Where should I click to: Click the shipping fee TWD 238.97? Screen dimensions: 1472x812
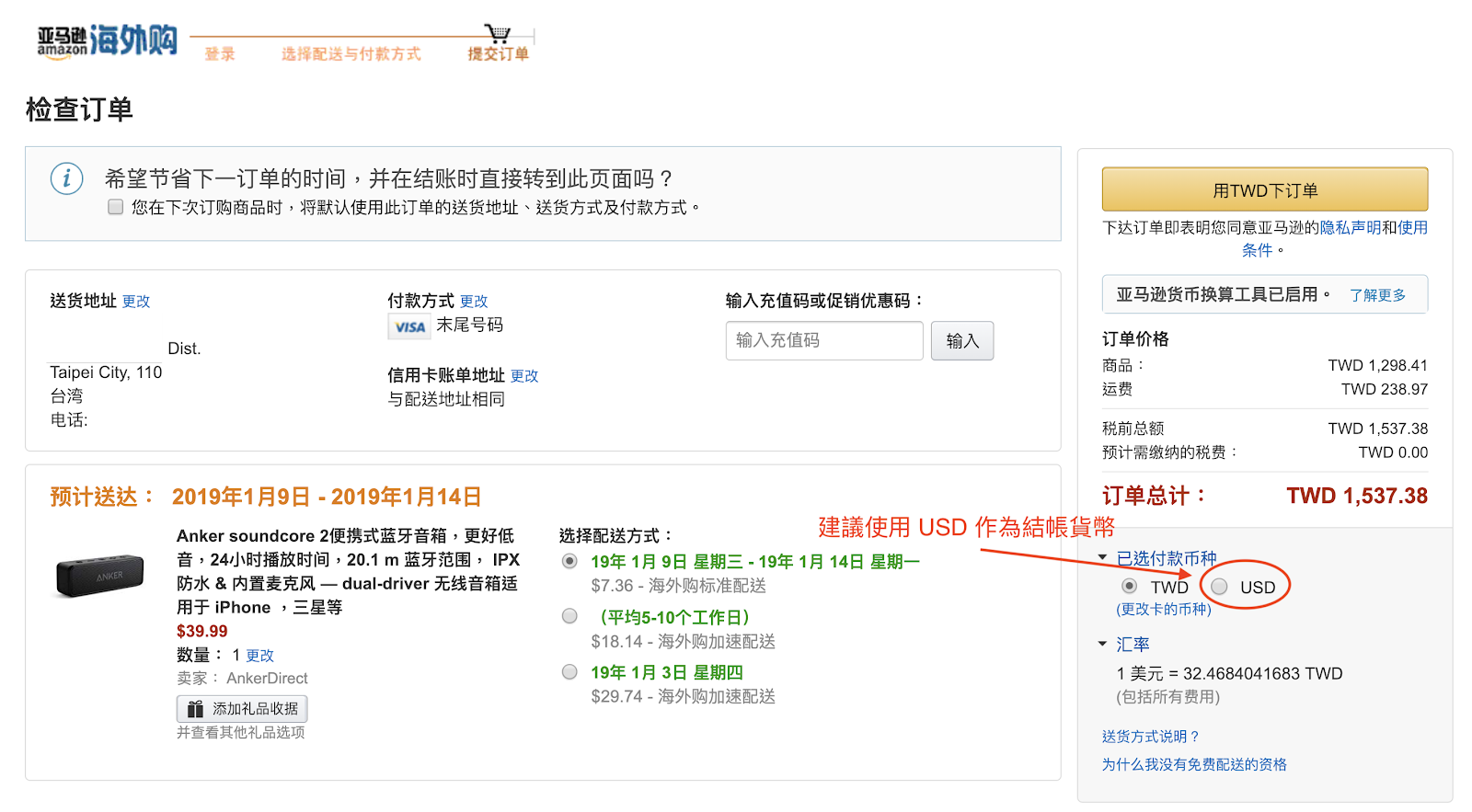point(1385,390)
